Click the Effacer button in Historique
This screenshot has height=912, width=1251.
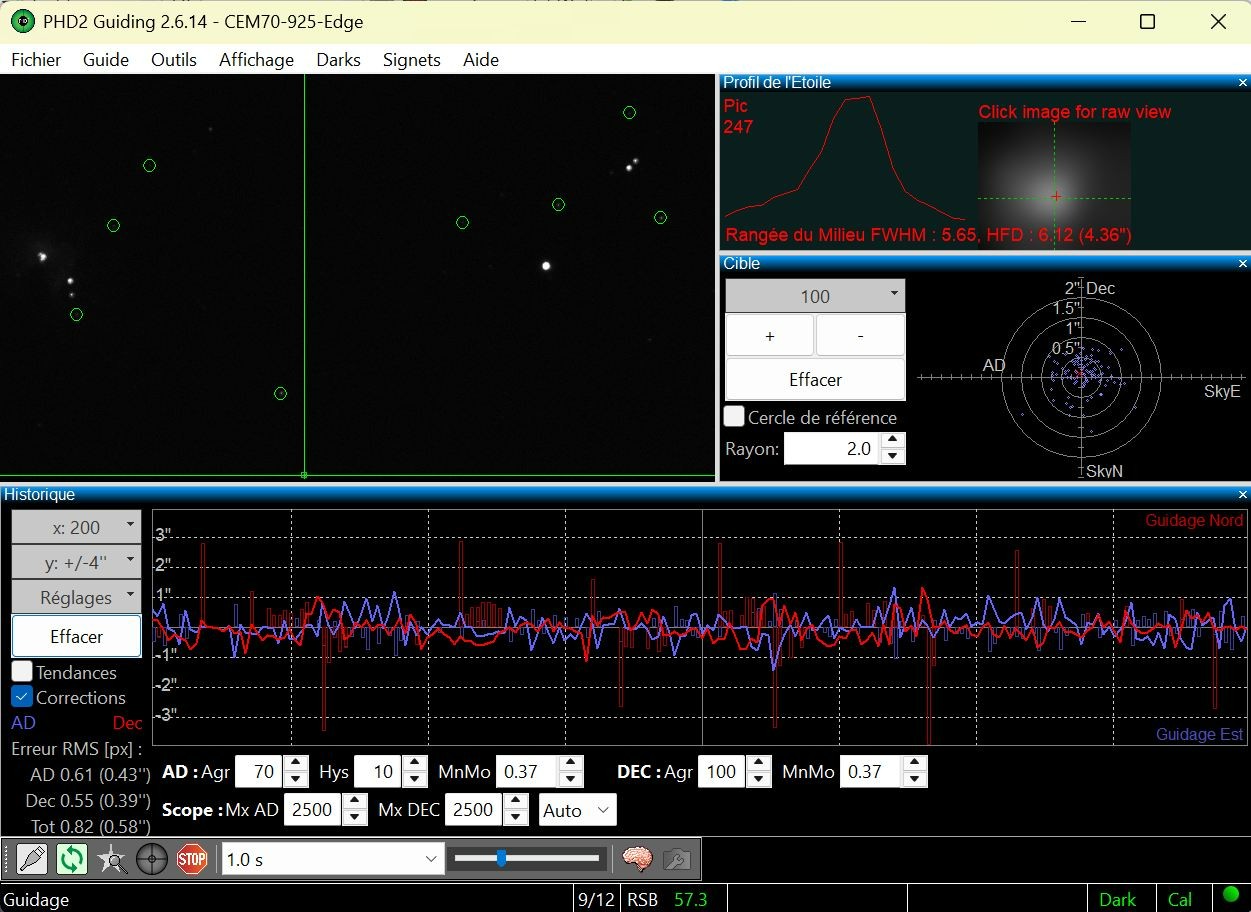click(76, 636)
